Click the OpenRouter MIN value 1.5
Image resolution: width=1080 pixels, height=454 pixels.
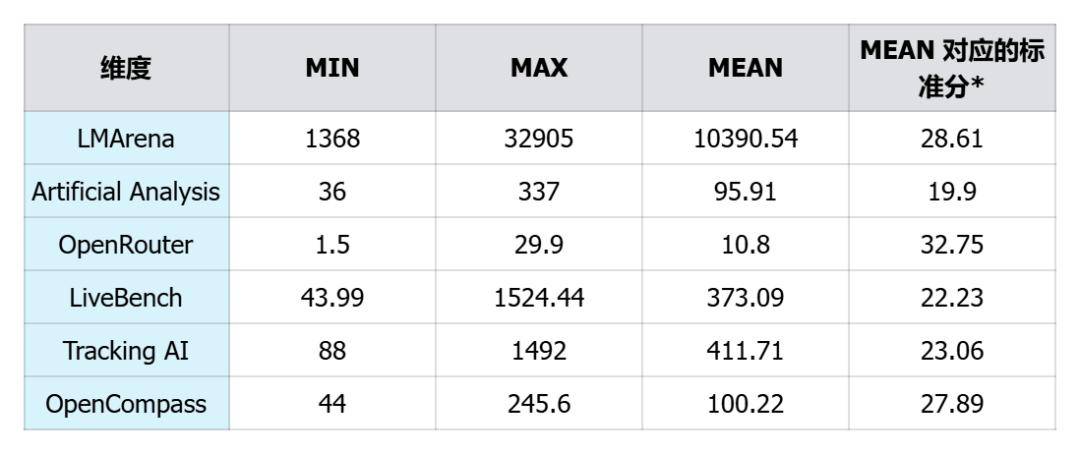pos(333,245)
